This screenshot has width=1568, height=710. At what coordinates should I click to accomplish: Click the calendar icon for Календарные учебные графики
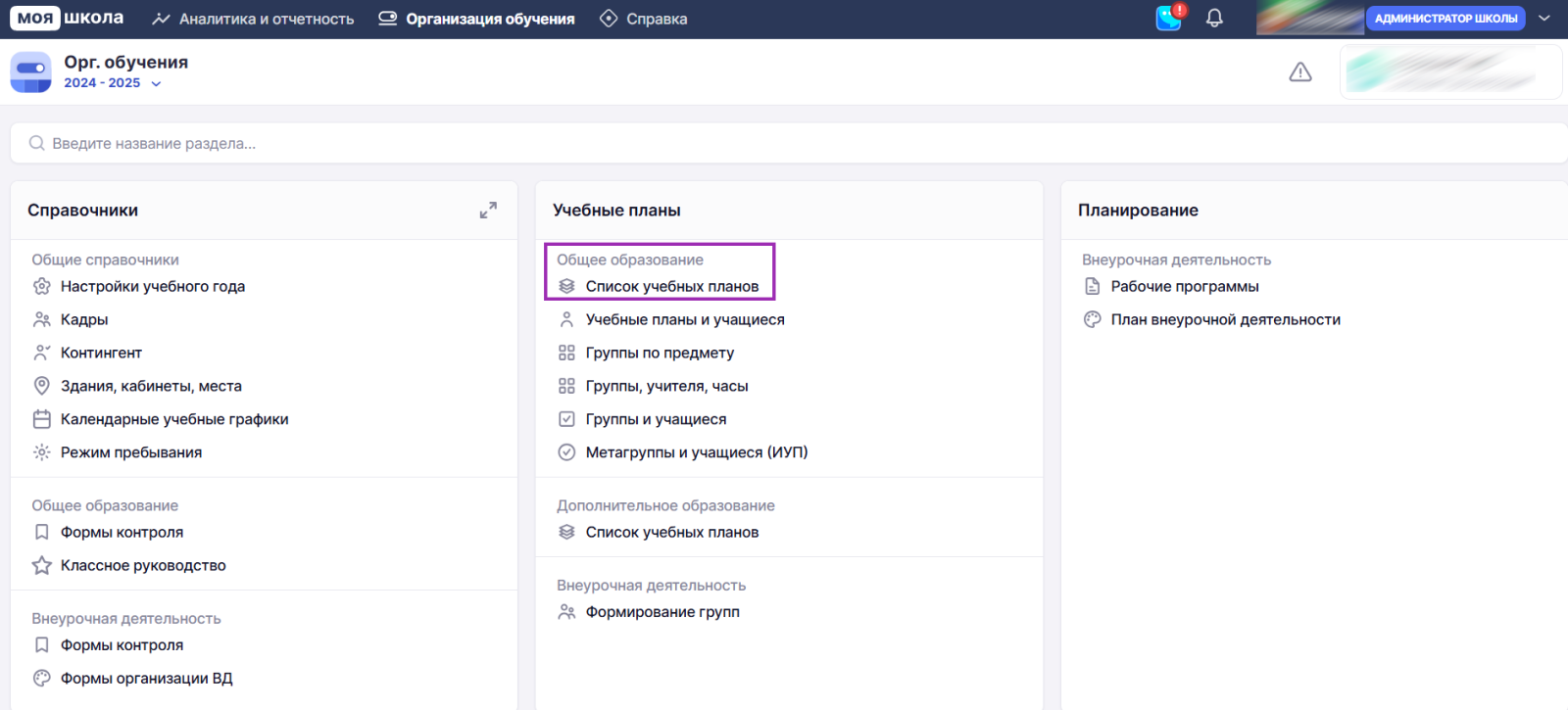coord(42,419)
